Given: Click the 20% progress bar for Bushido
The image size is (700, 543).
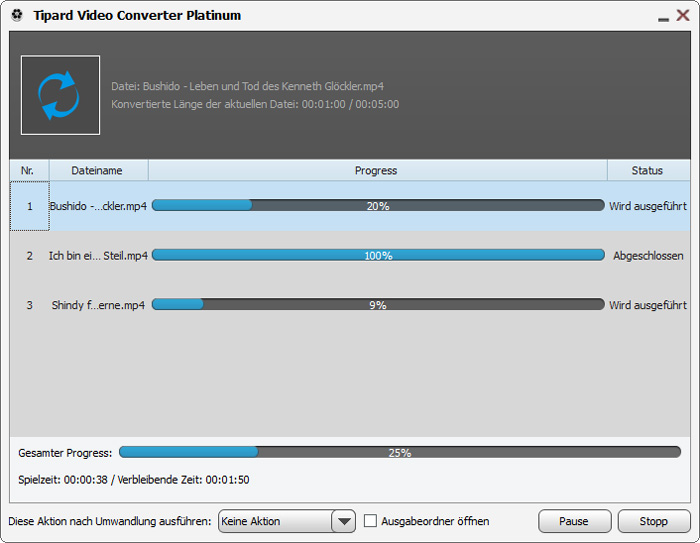Looking at the screenshot, I should click(x=378, y=205).
